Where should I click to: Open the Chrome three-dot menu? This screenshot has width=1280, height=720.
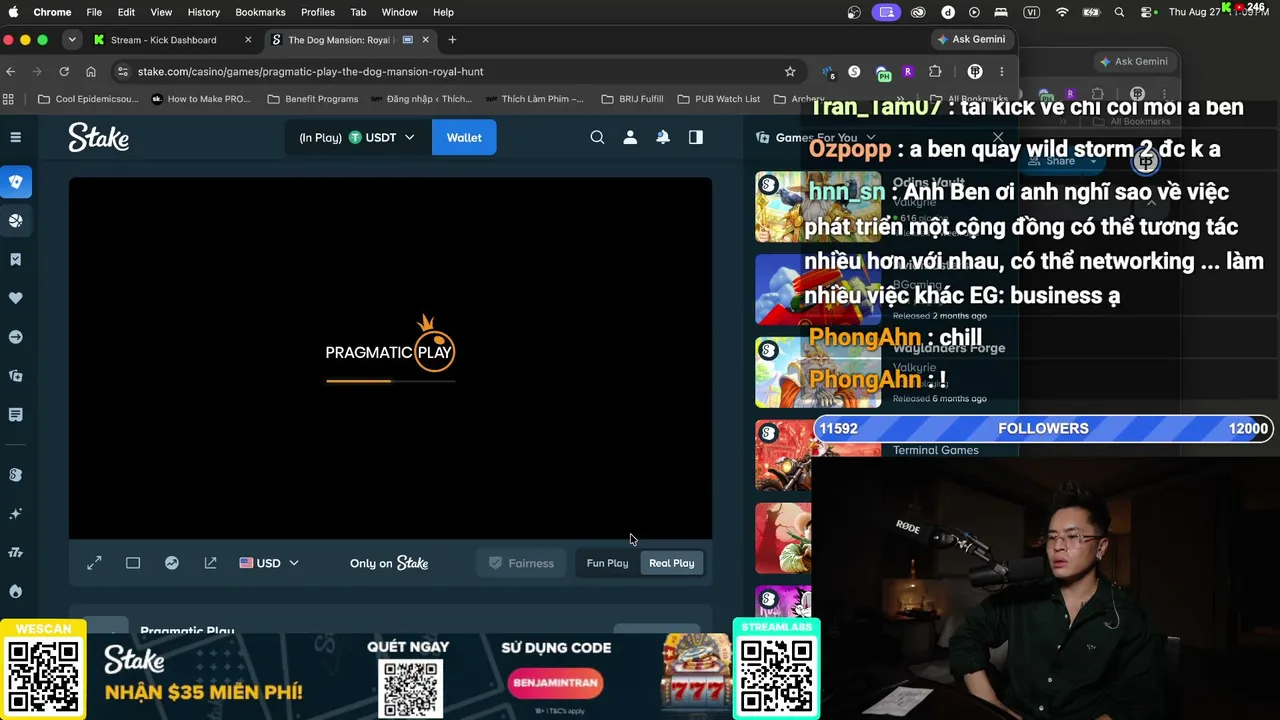tap(1002, 72)
